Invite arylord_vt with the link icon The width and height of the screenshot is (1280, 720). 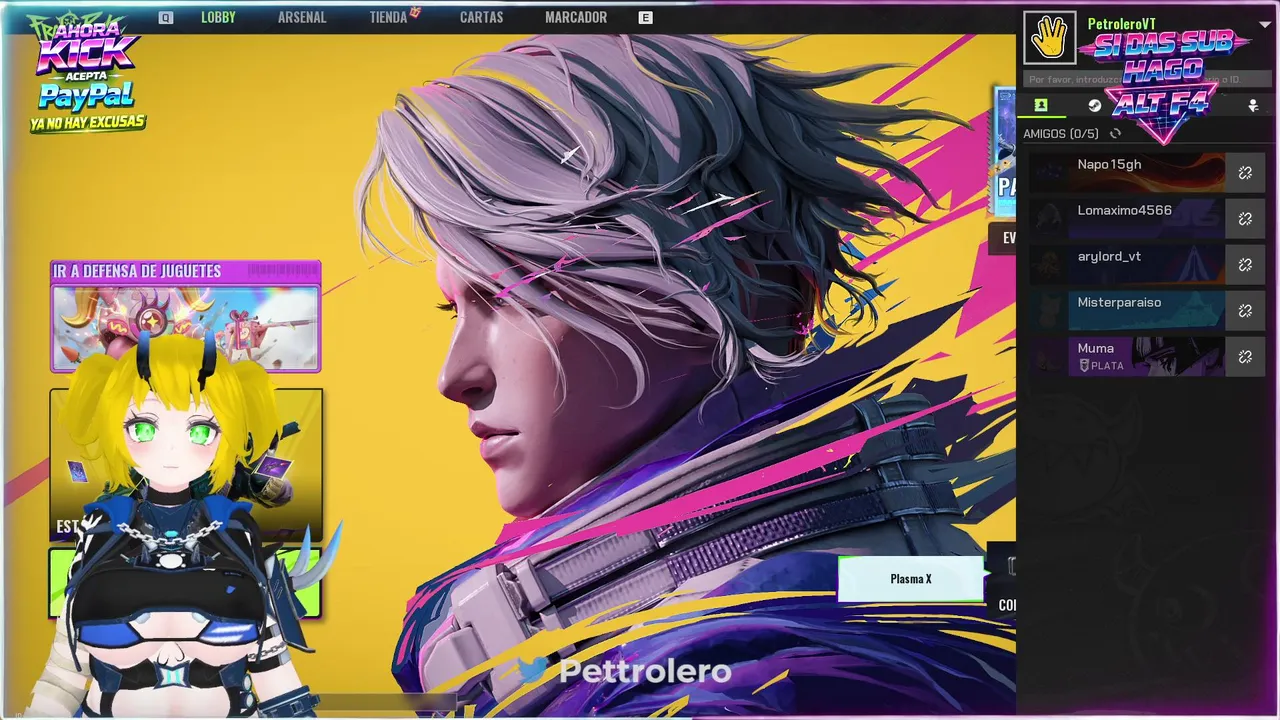(1245, 265)
